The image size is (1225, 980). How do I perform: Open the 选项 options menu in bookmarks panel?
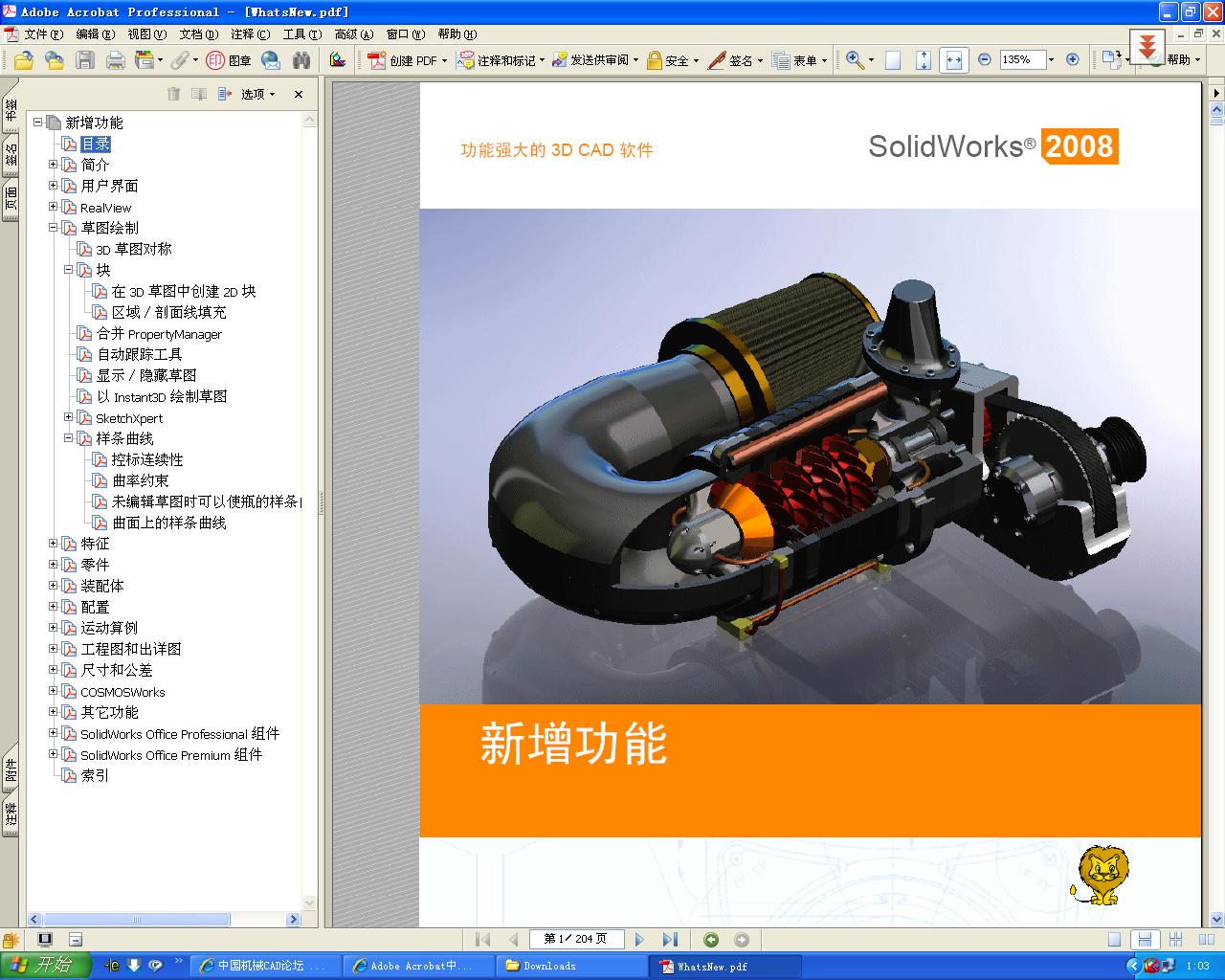coord(257,94)
